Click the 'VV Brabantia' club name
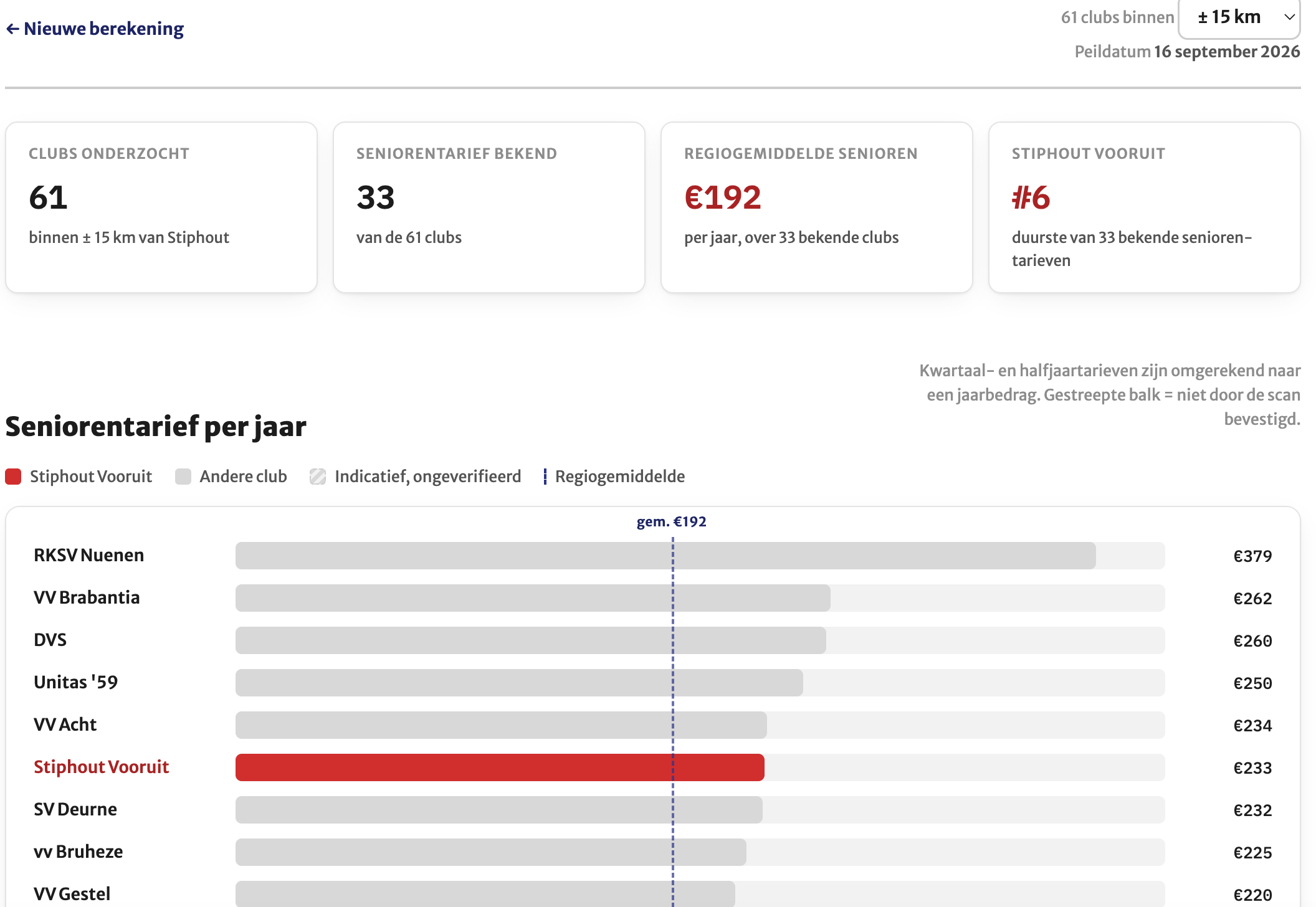The width and height of the screenshot is (1316, 907). (x=87, y=597)
